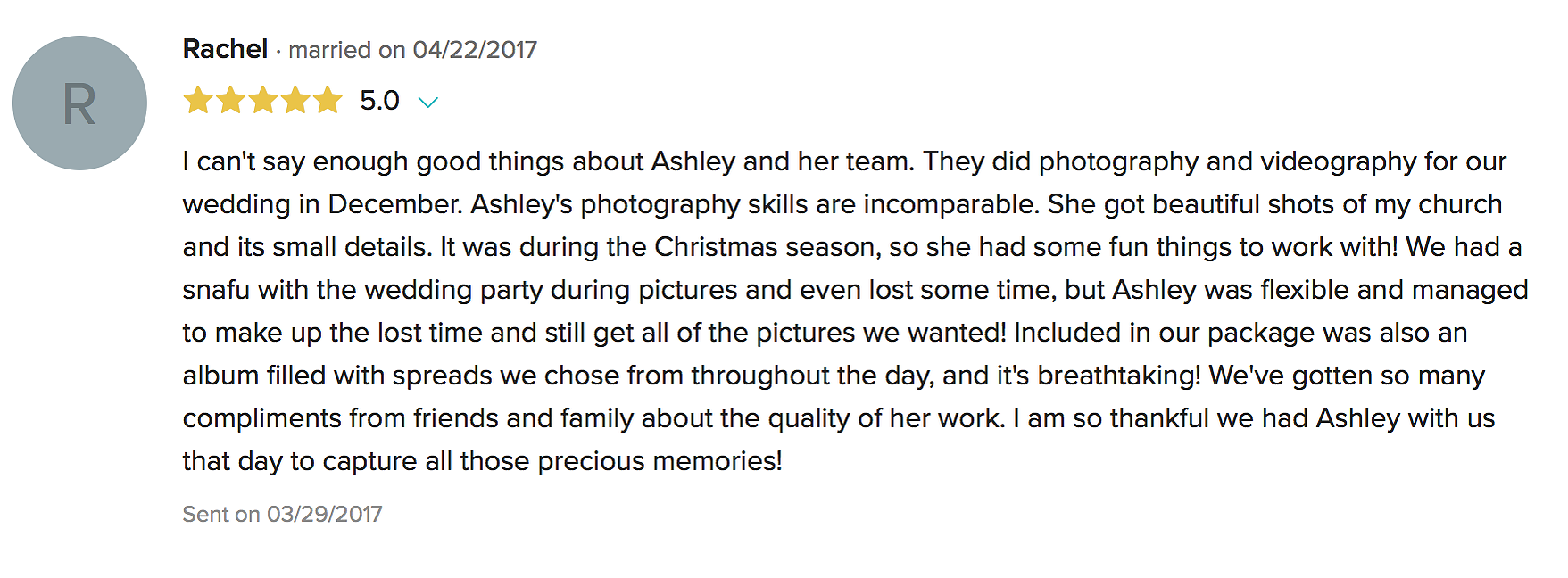Screen dimensions: 1568x578
Task: Click the line starting "wedding in December"
Action: (x=842, y=205)
